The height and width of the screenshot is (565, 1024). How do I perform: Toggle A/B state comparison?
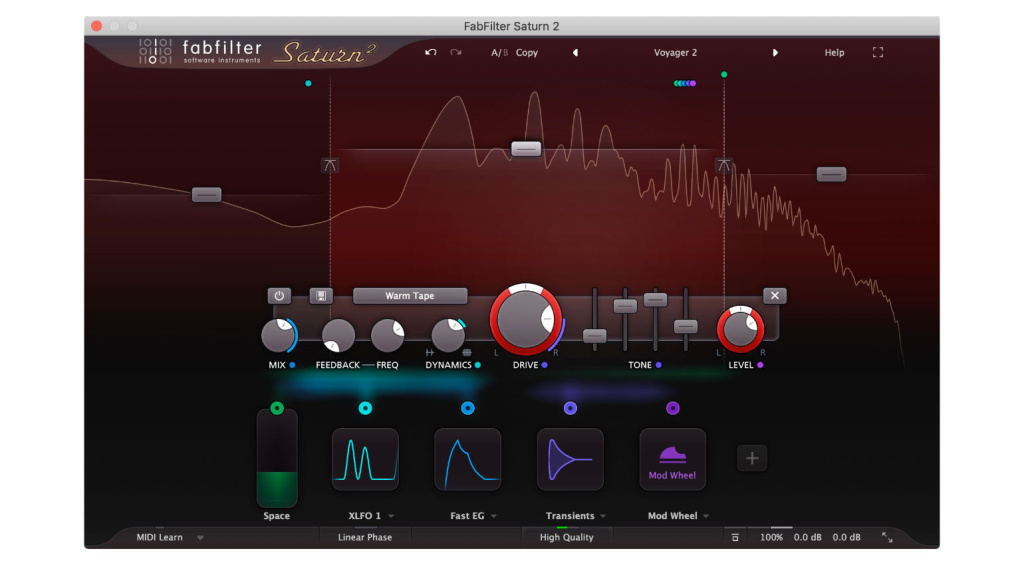(x=499, y=53)
